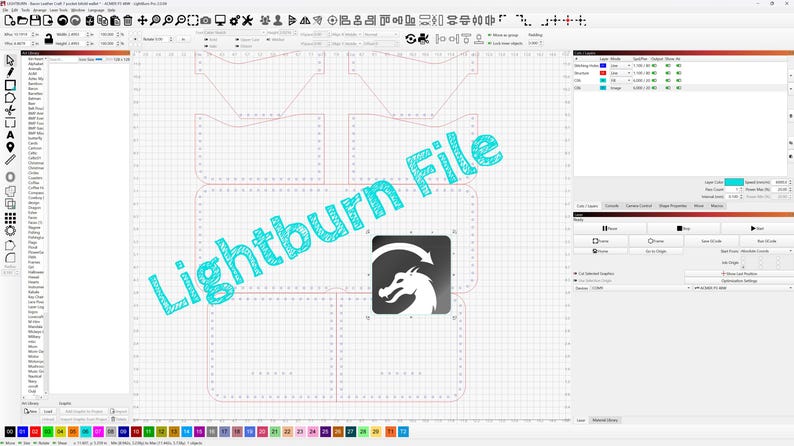Open Mode dropdown for Structure layer
The height and width of the screenshot is (446, 794).
point(620,73)
